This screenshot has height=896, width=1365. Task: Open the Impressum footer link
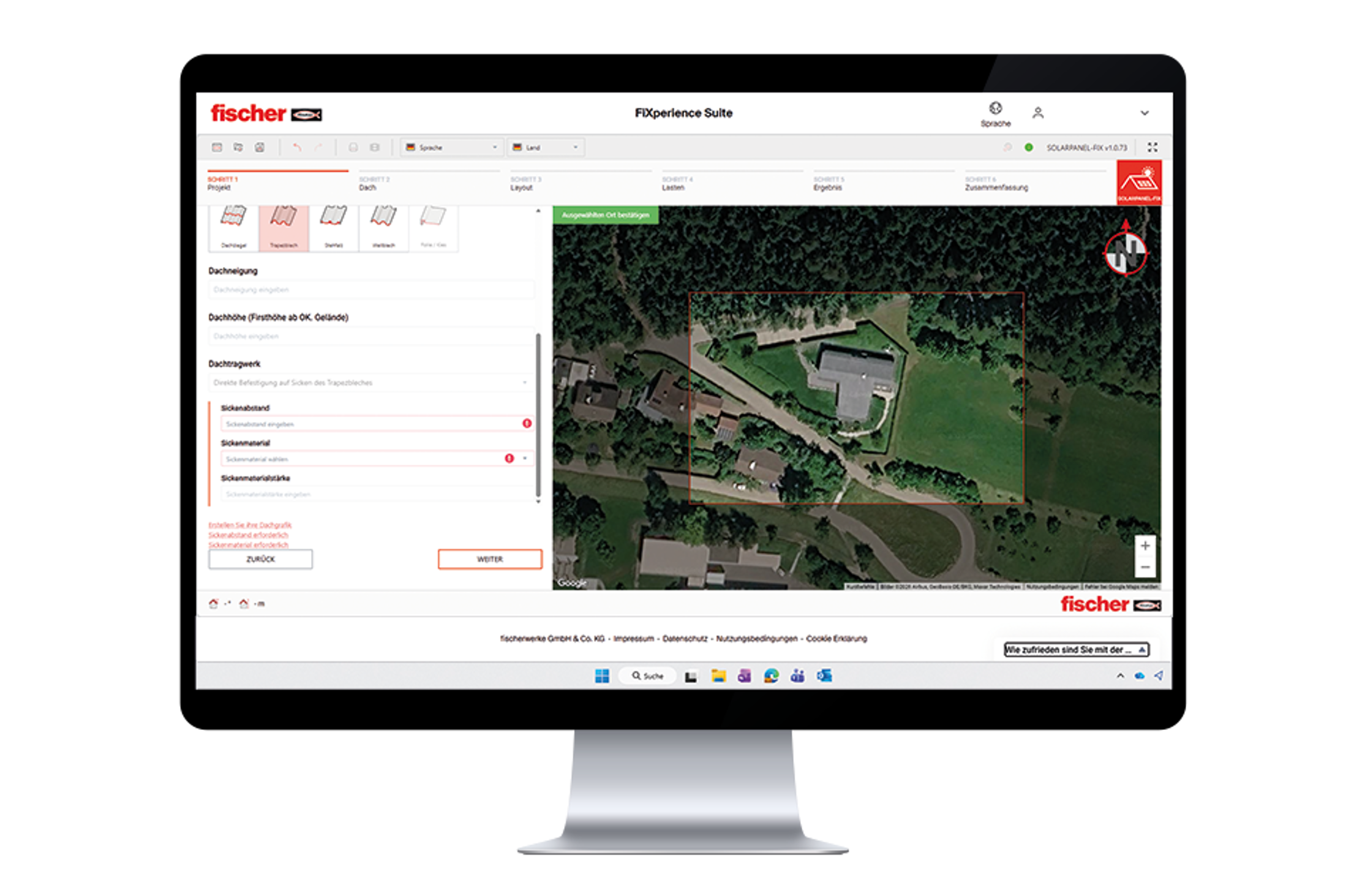coord(633,639)
